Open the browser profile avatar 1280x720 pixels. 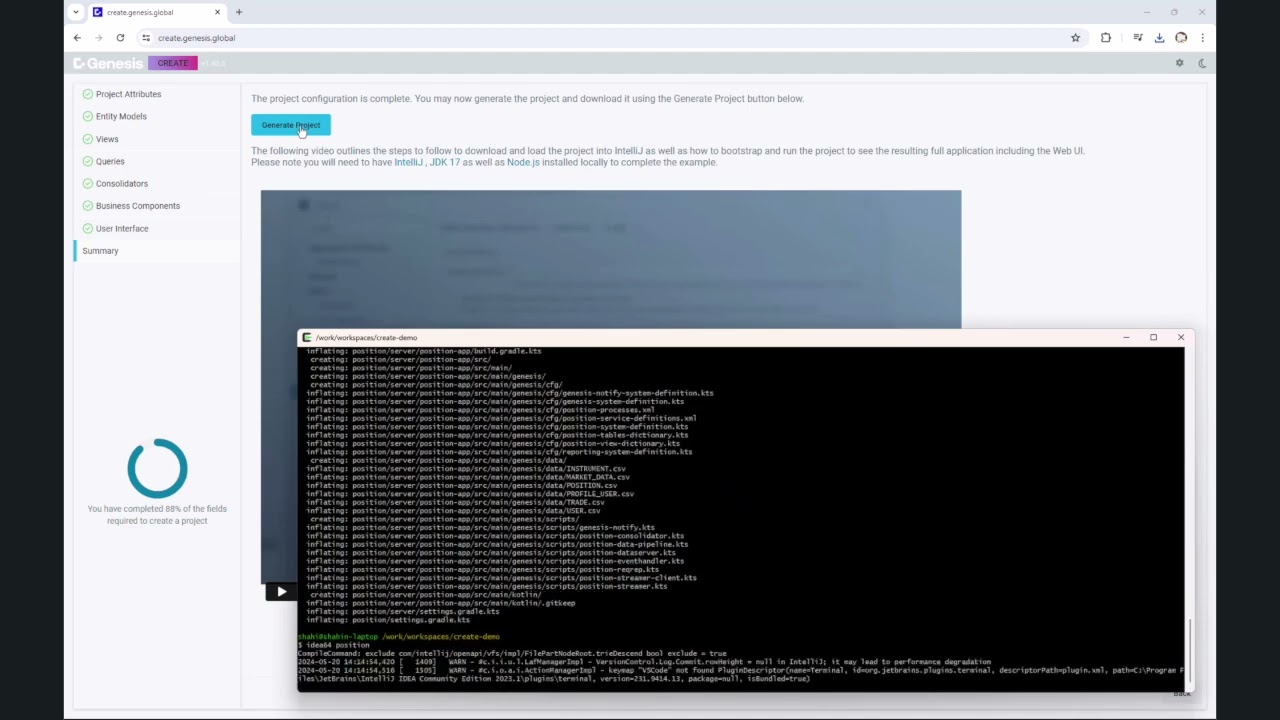1181,38
